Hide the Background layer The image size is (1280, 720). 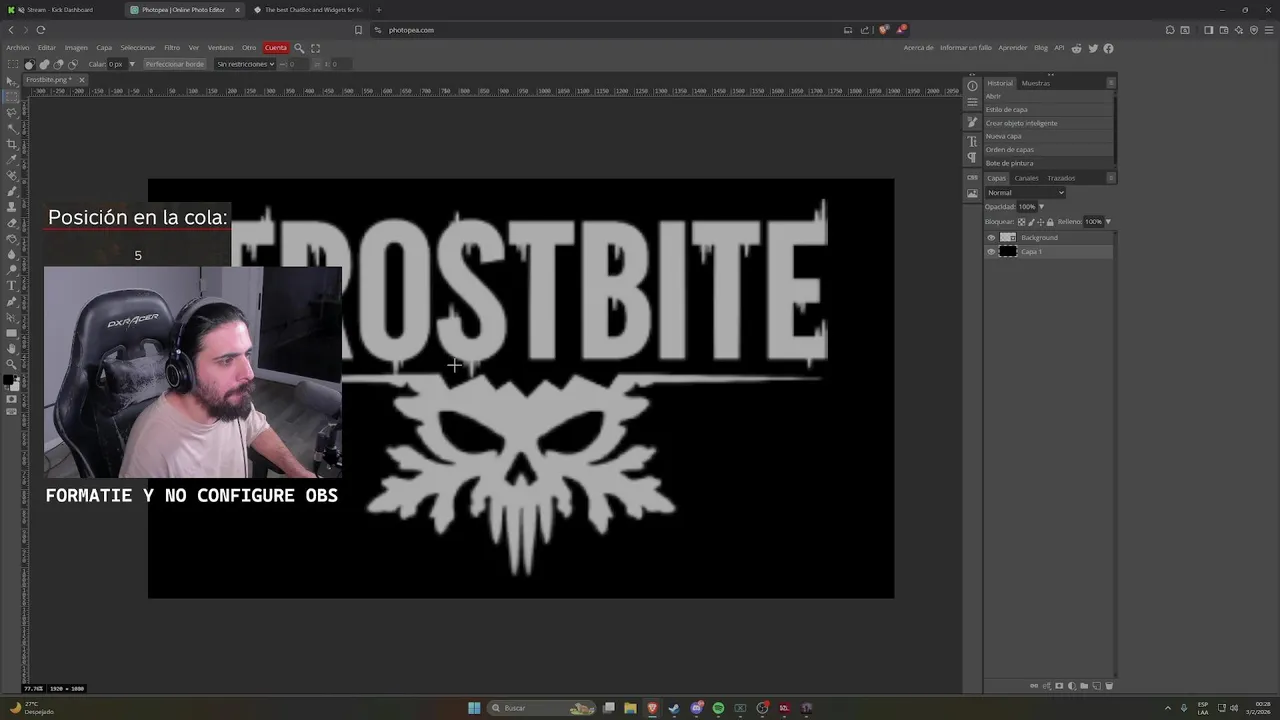[x=991, y=238]
